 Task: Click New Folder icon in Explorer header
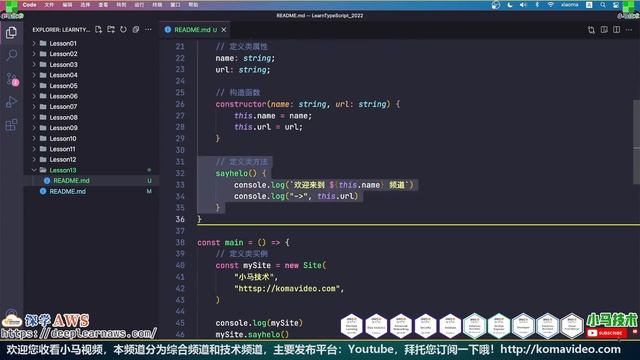[111, 29]
